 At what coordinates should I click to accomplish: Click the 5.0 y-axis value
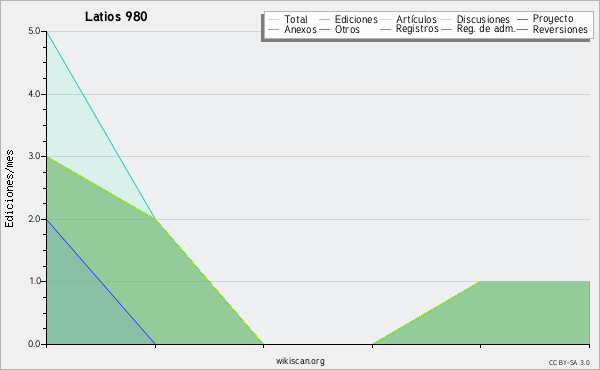tap(34, 31)
